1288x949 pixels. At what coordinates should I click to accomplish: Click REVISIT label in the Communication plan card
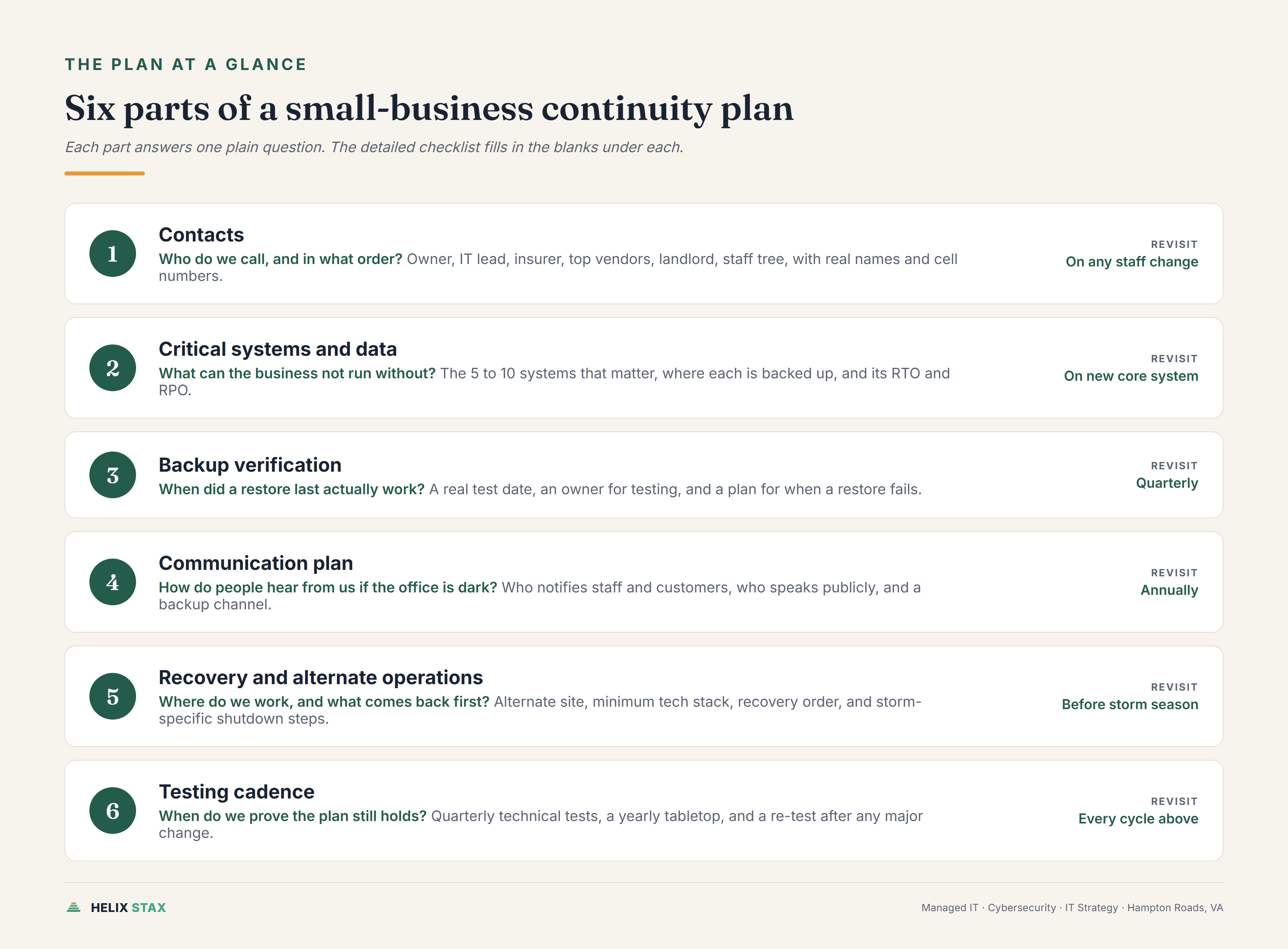[x=1174, y=573]
